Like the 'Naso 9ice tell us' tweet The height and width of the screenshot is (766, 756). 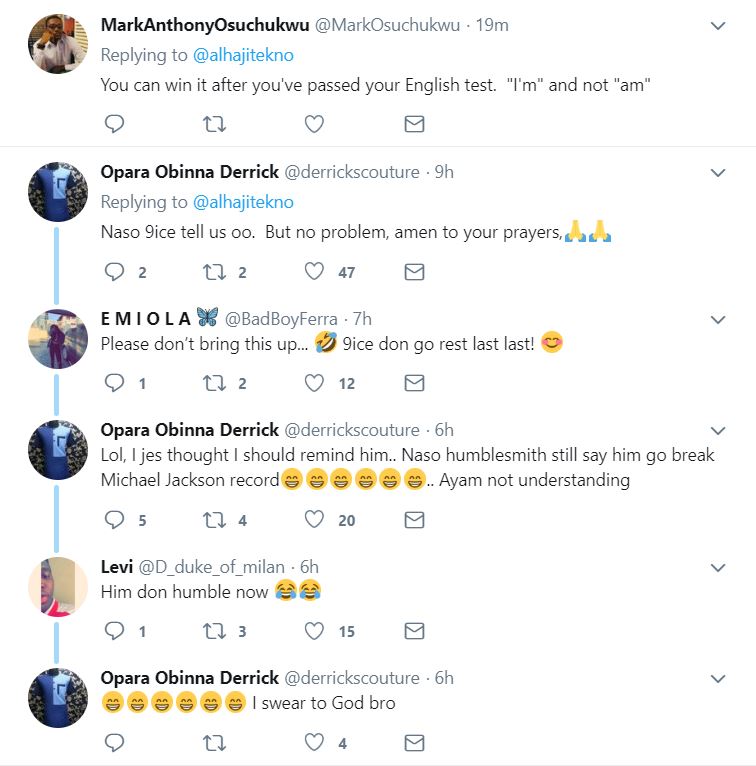coord(314,272)
